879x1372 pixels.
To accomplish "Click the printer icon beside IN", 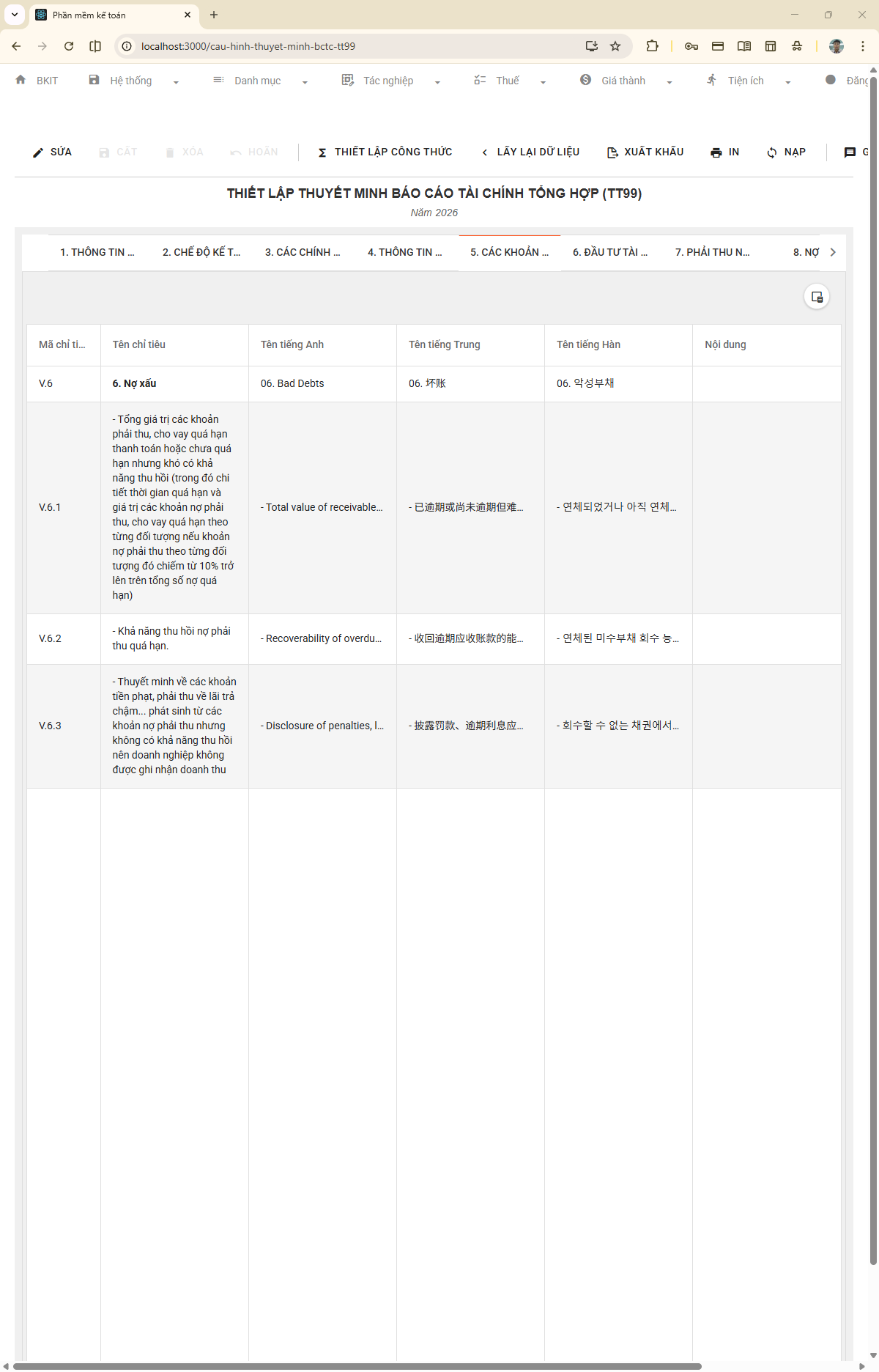I will 716,152.
